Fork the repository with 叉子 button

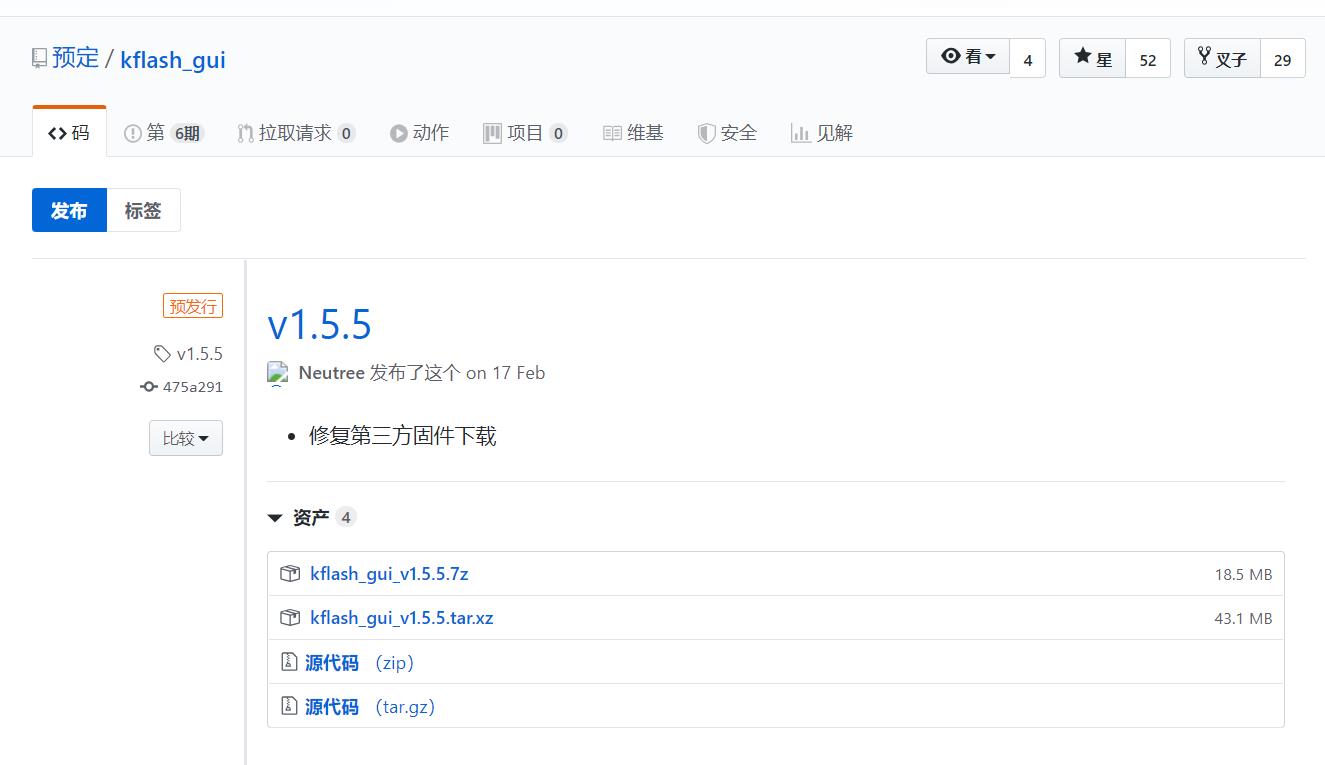coord(1222,58)
